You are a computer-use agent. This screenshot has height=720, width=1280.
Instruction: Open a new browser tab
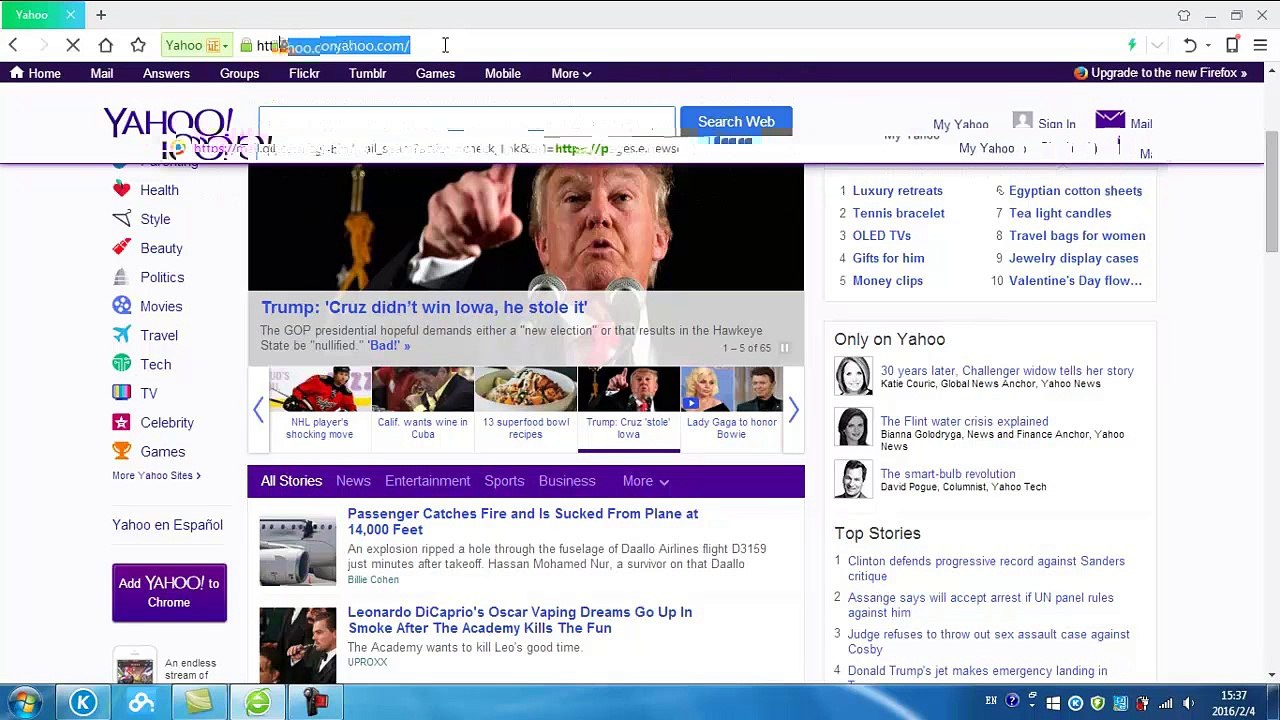101,15
